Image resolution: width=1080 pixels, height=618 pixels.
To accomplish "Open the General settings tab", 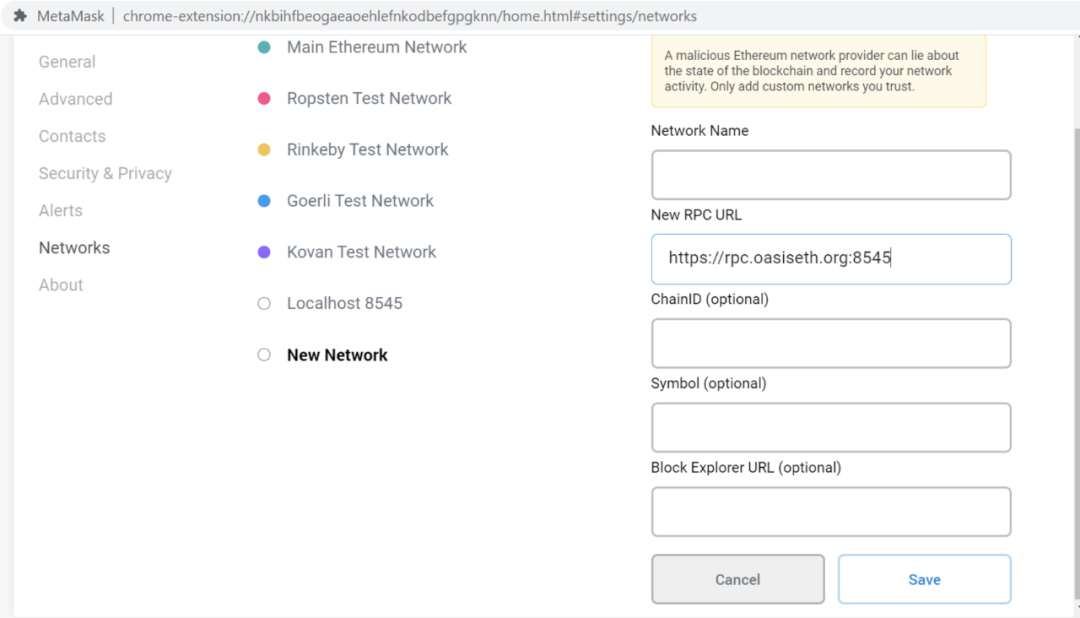I will pyautogui.click(x=67, y=62).
